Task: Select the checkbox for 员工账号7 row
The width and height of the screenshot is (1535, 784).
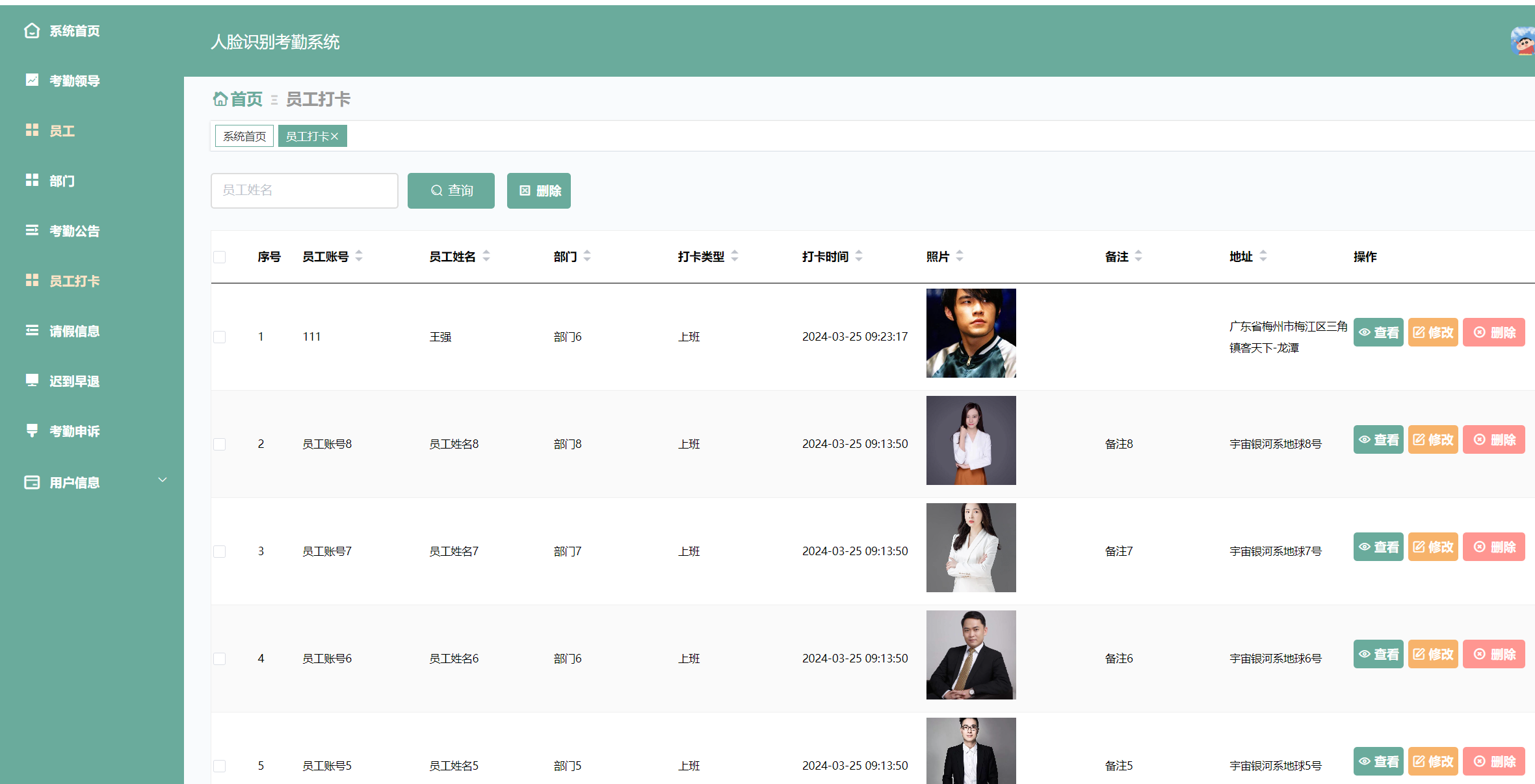Action: point(220,551)
